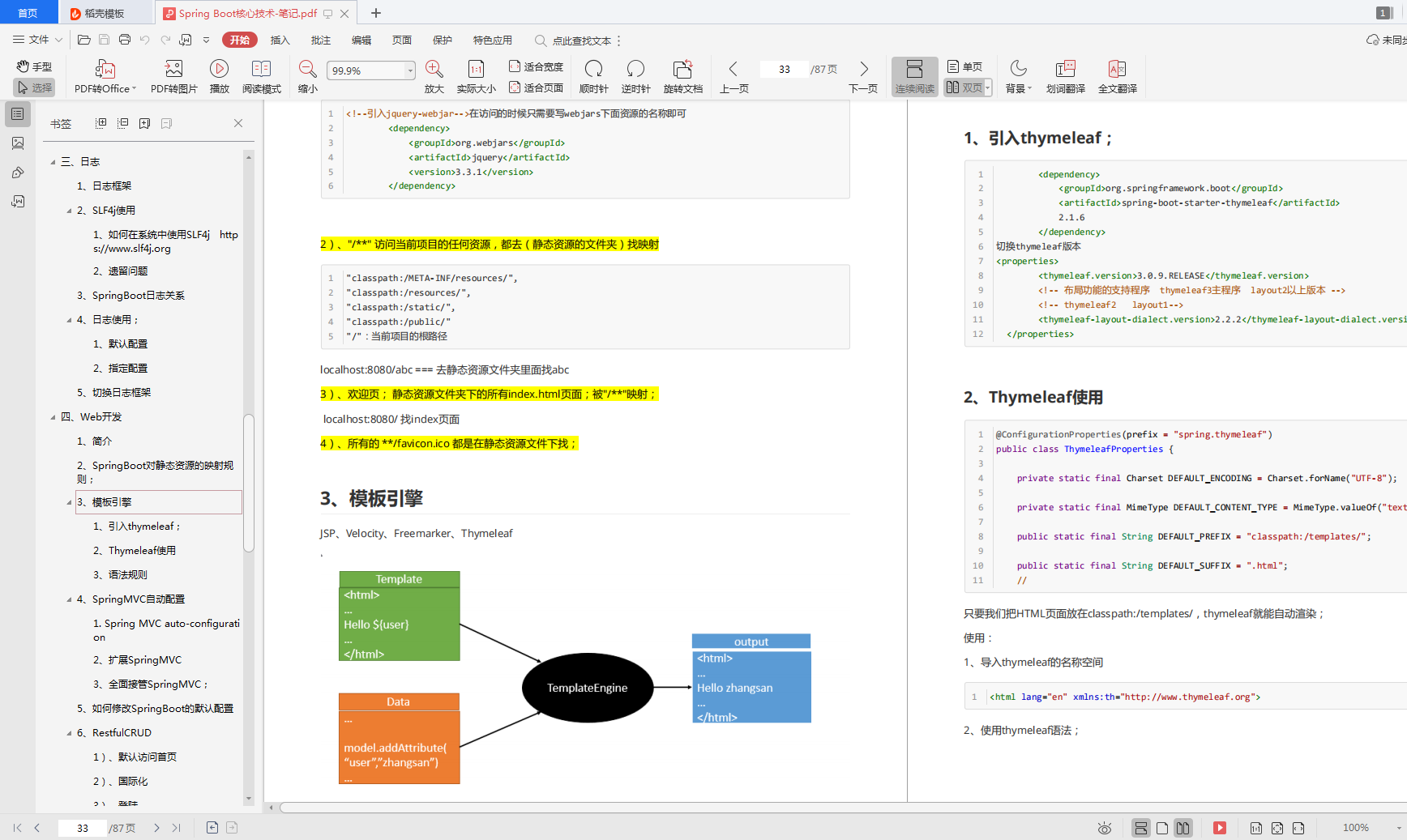The height and width of the screenshot is (840, 1407).
Task: Jump to first page in status bar
Action: coord(17,828)
